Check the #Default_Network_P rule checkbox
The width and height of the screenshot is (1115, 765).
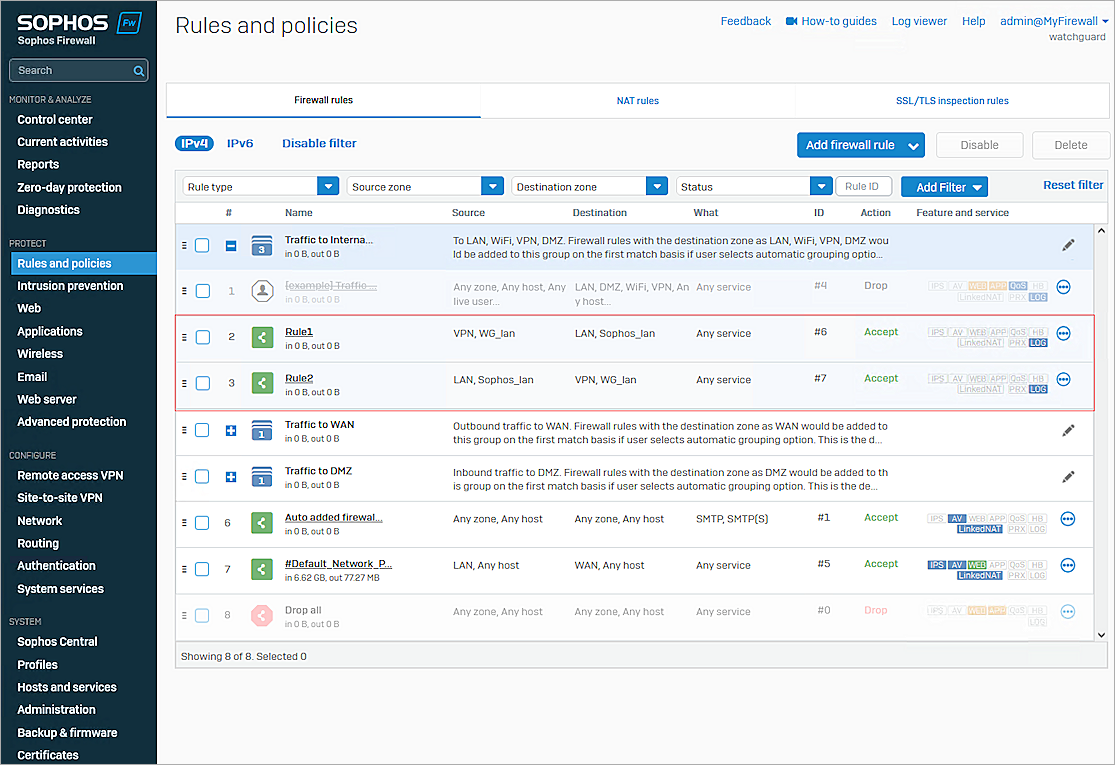coord(203,567)
